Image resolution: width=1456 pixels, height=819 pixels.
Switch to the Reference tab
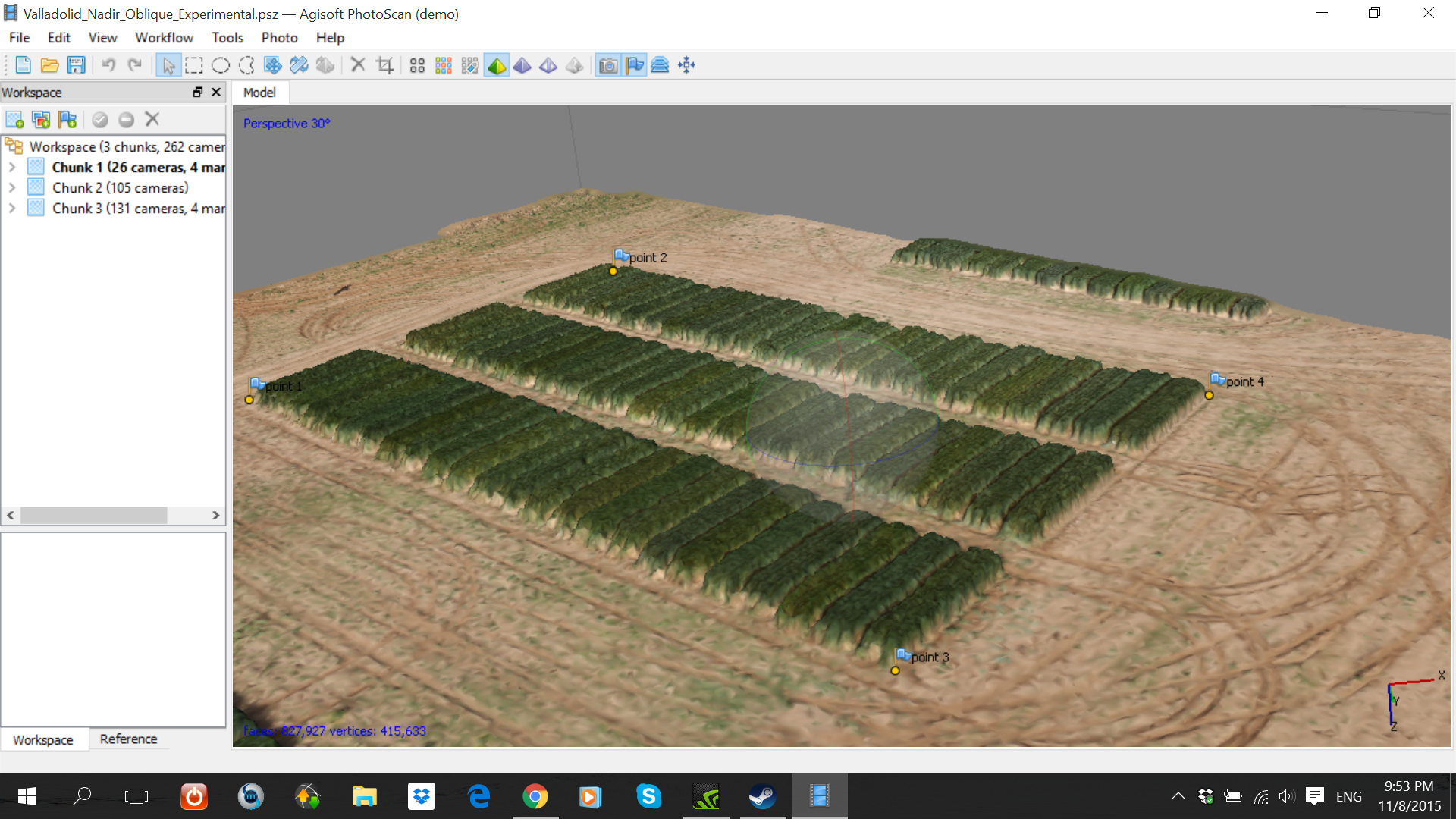coord(128,739)
